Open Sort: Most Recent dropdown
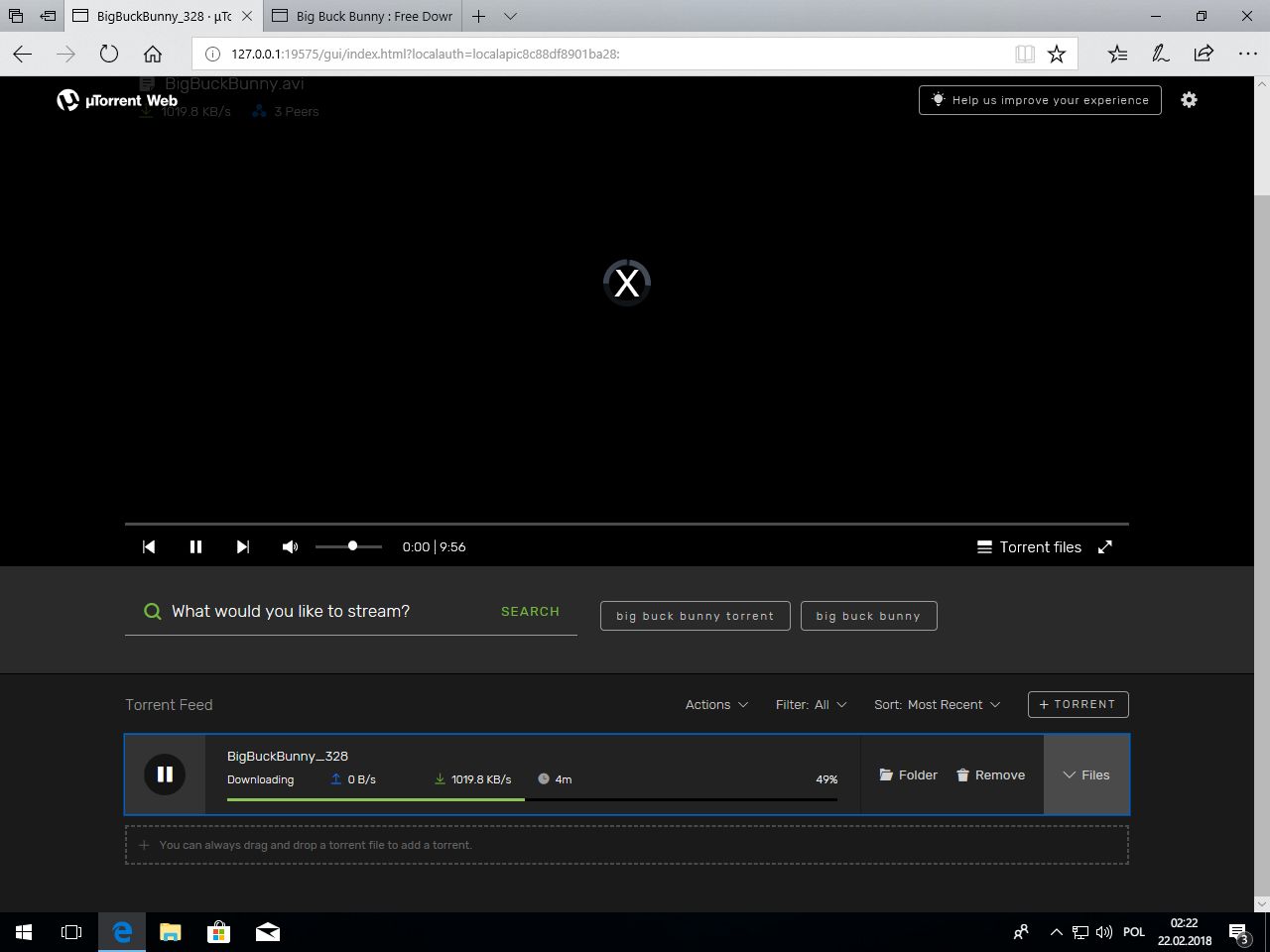The image size is (1270, 952). pyautogui.click(x=937, y=705)
